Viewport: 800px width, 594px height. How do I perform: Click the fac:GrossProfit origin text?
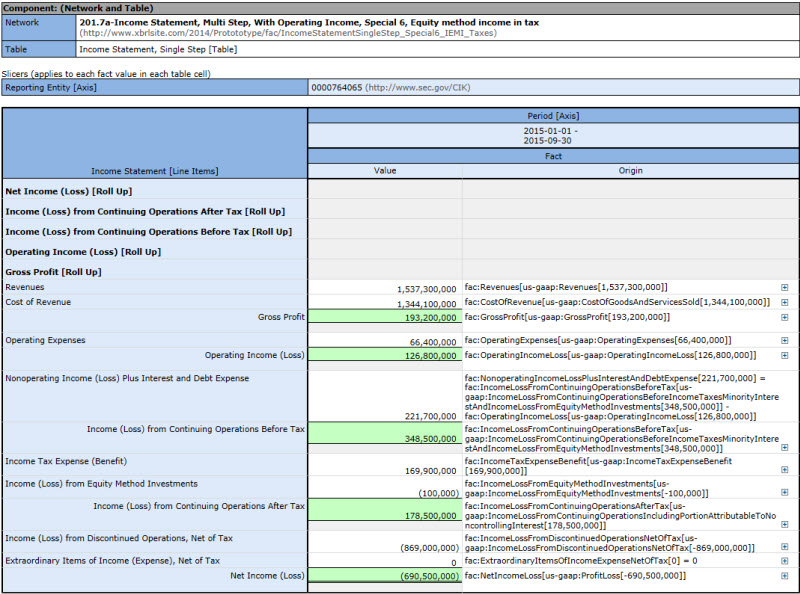567,317
